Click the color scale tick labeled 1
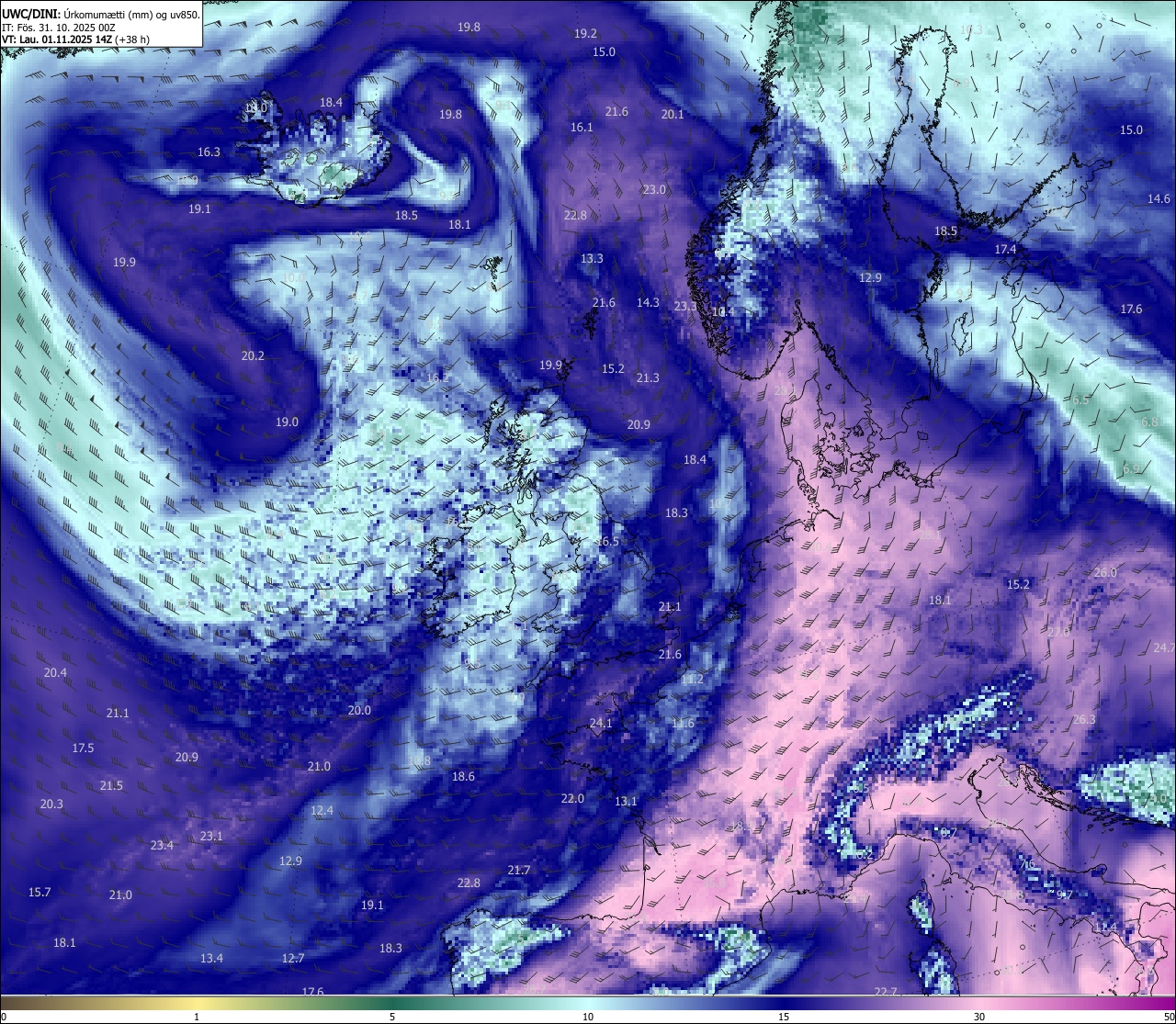1176x1024 pixels. pos(197,1017)
